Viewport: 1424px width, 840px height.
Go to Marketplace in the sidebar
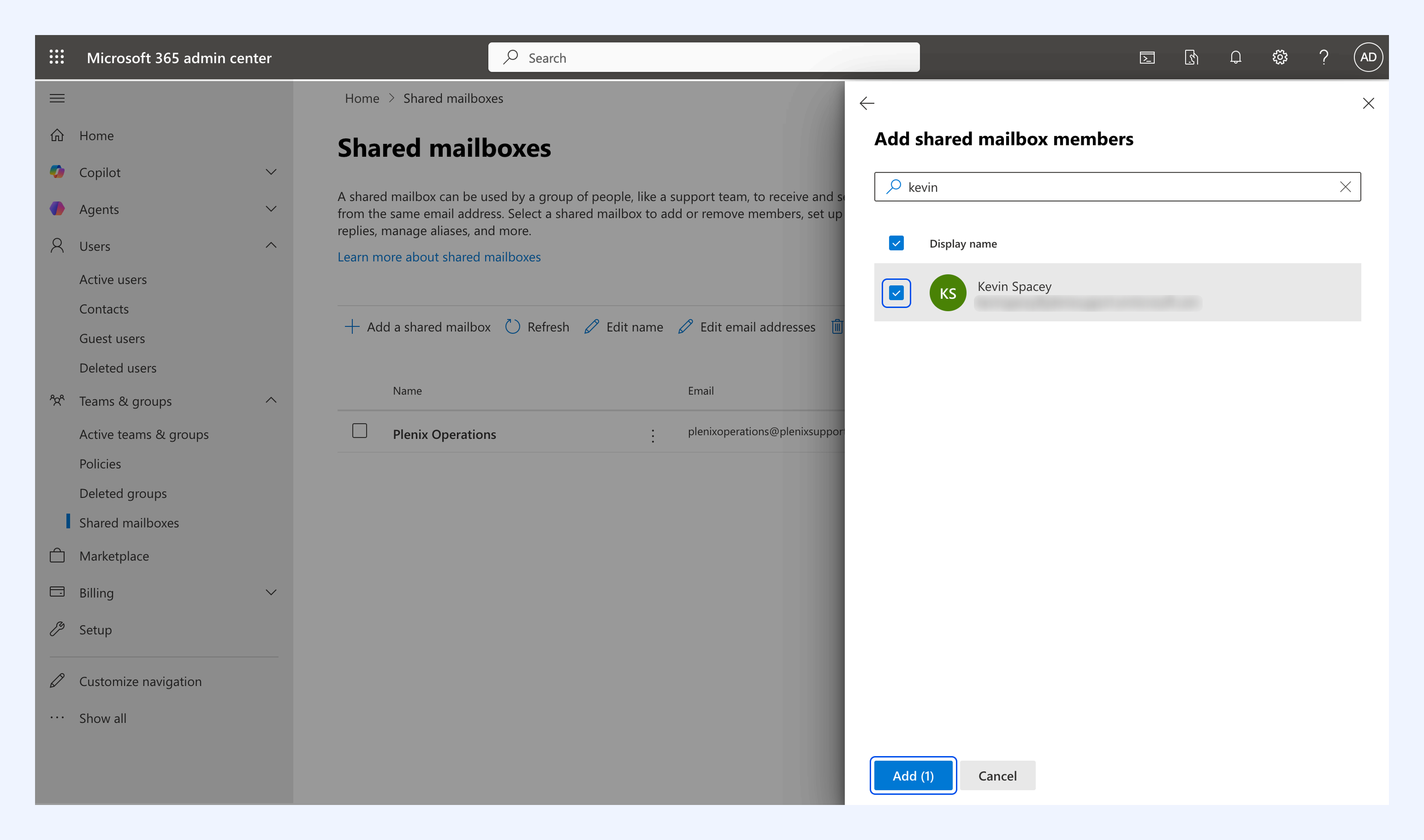point(114,556)
